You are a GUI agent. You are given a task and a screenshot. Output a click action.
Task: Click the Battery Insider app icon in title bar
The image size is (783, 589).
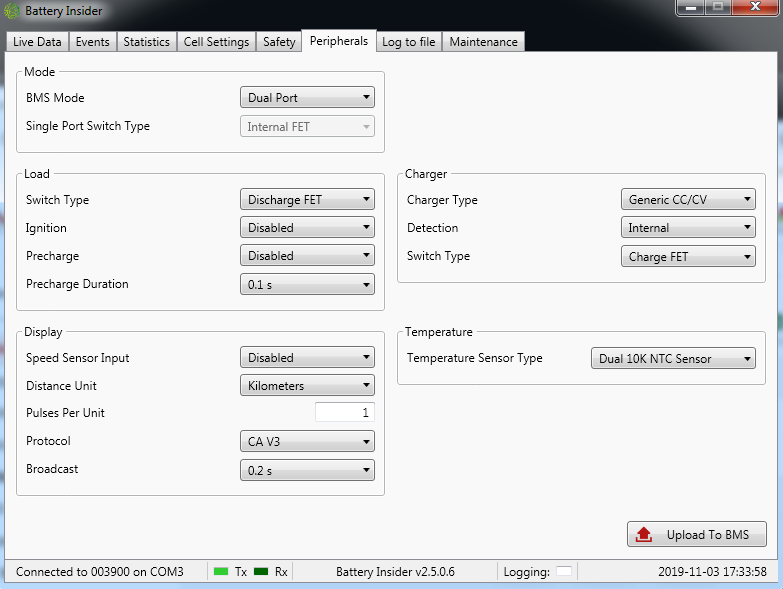click(x=12, y=11)
